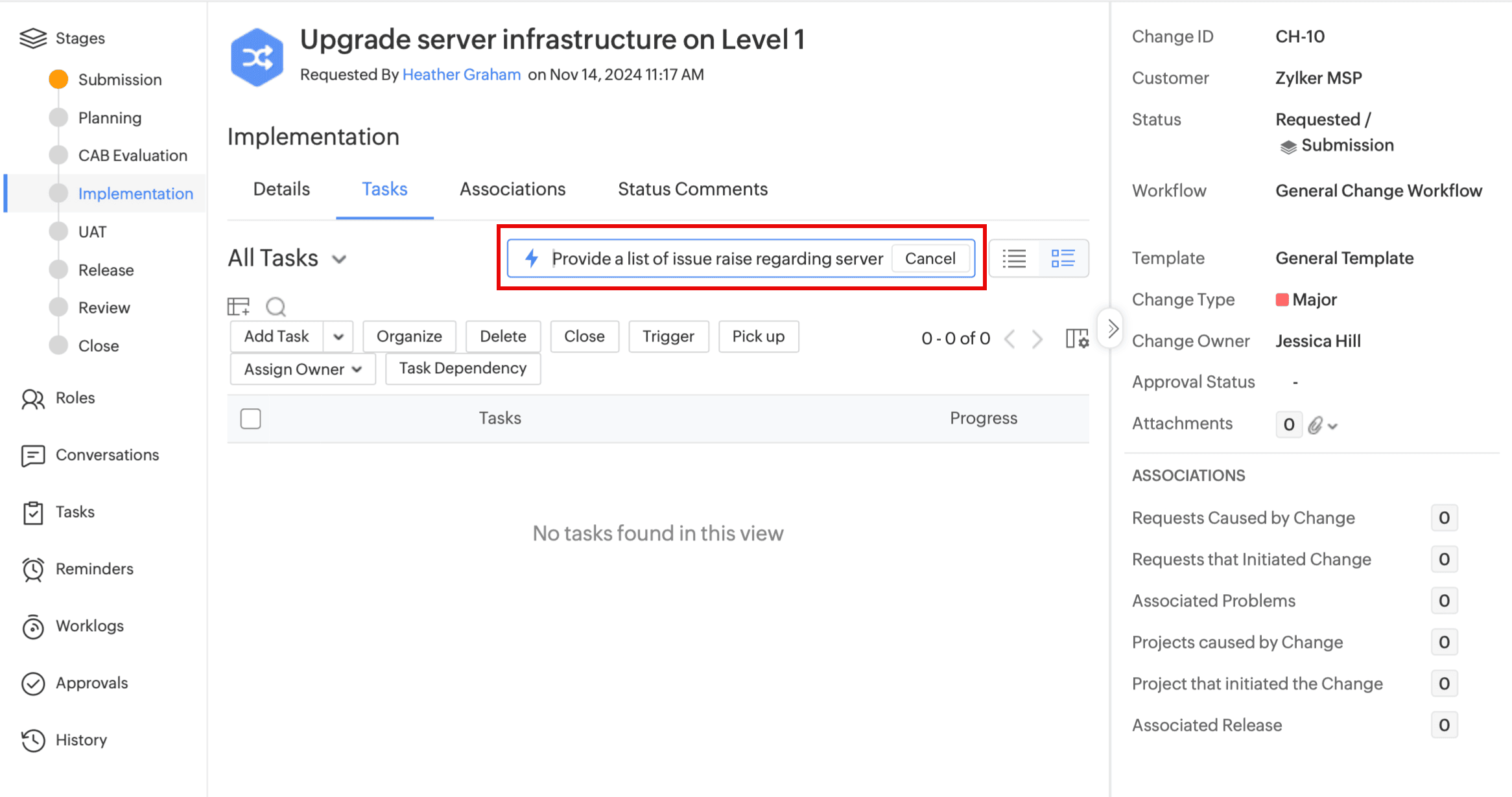1512x797 pixels.
Task: Select the Submission stage circle
Action: pos(59,80)
